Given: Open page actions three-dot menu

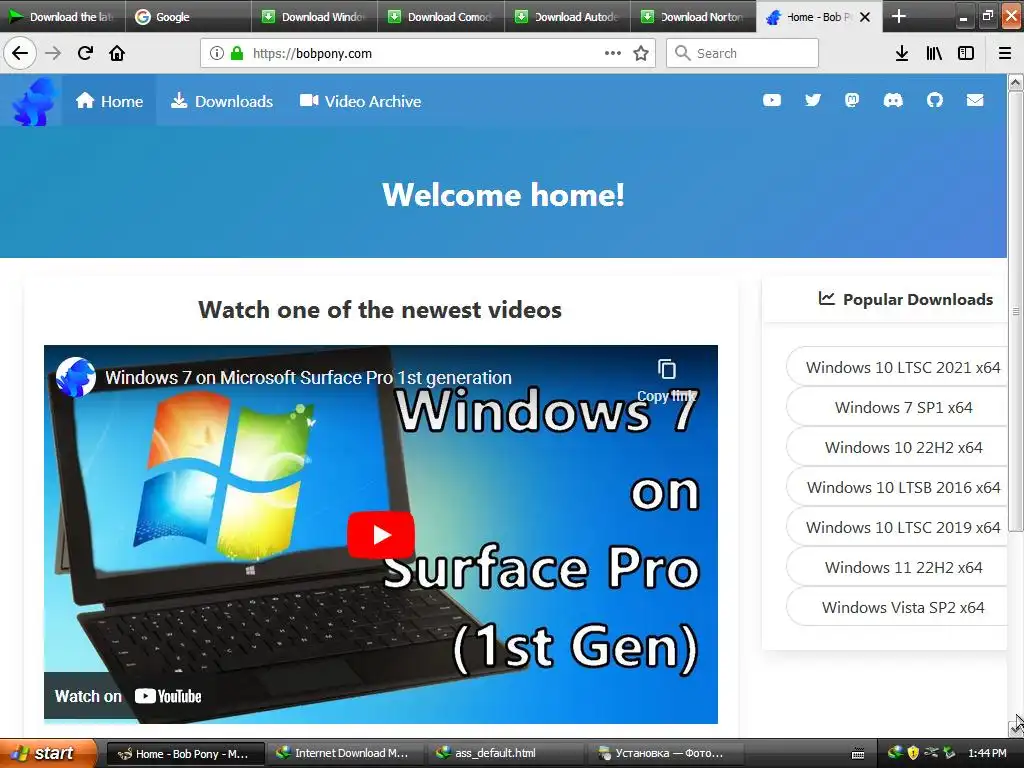Looking at the screenshot, I should (x=613, y=53).
